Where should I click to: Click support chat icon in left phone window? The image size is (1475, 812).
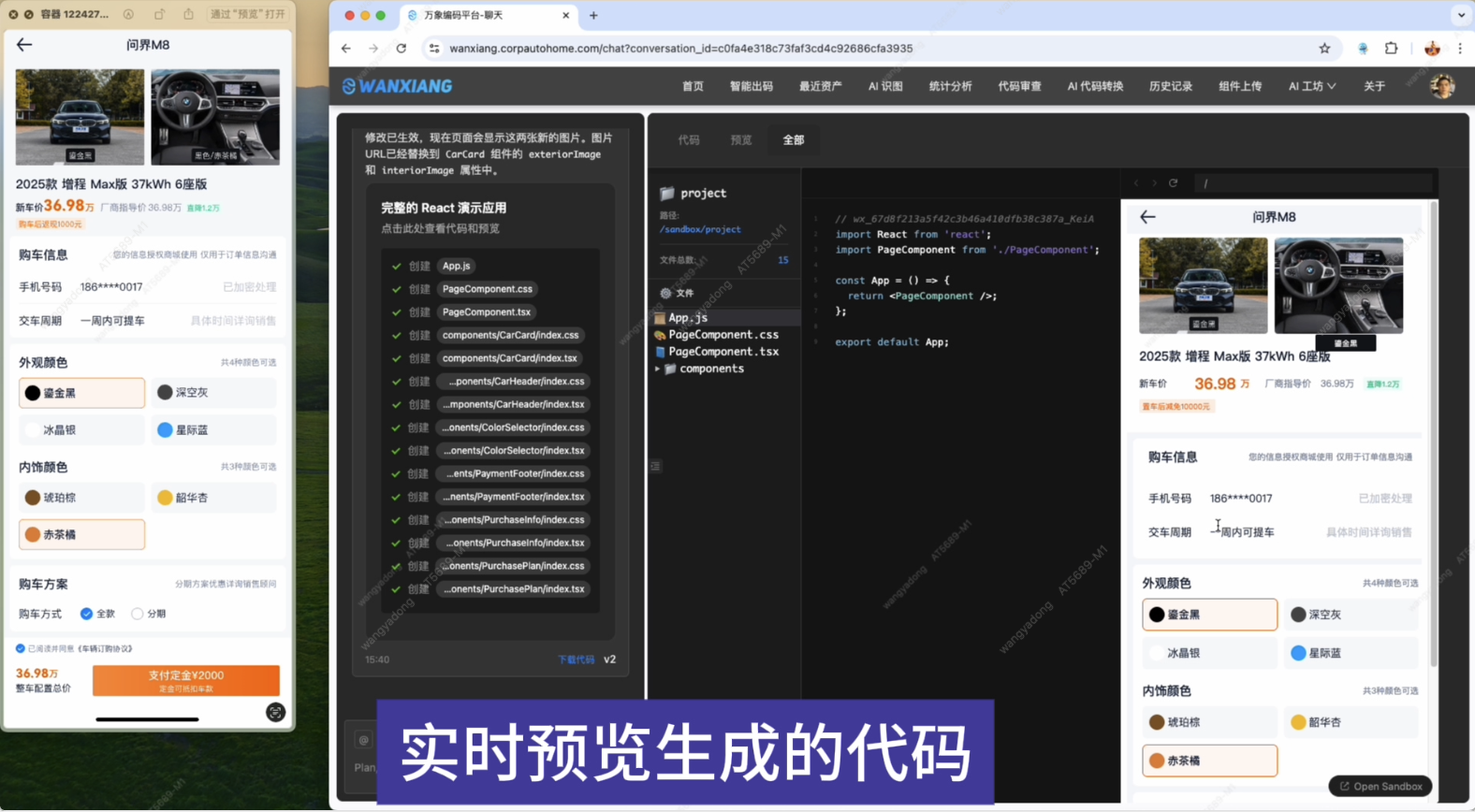(275, 713)
